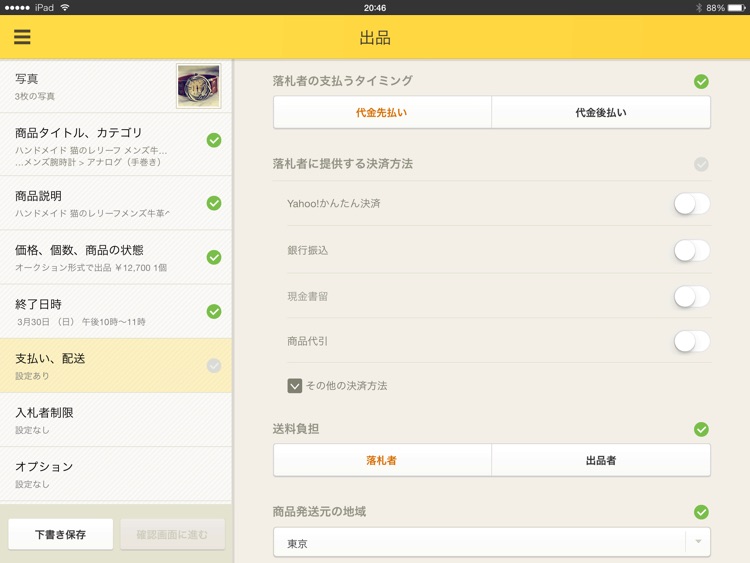Set shipping cost to 落札者
Viewport: 750px width, 563px height.
[x=382, y=460]
